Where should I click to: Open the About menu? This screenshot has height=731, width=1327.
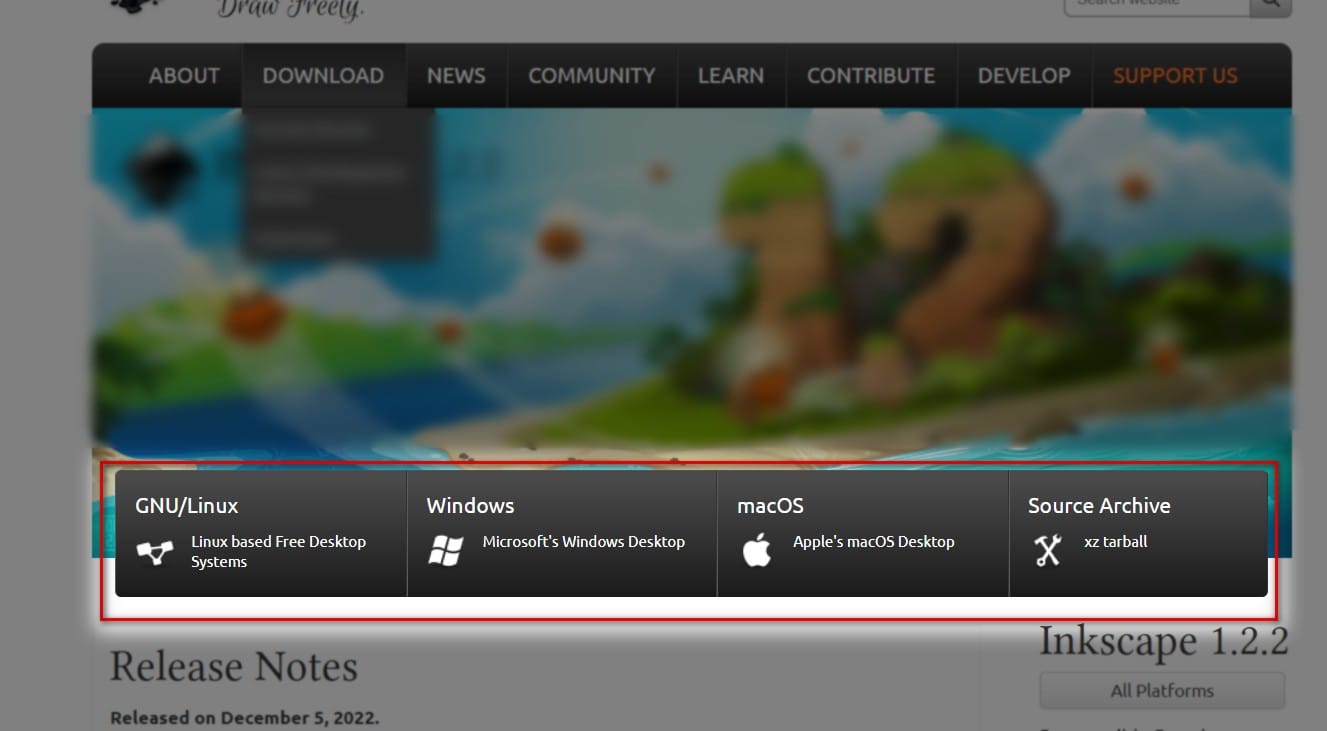pos(184,76)
